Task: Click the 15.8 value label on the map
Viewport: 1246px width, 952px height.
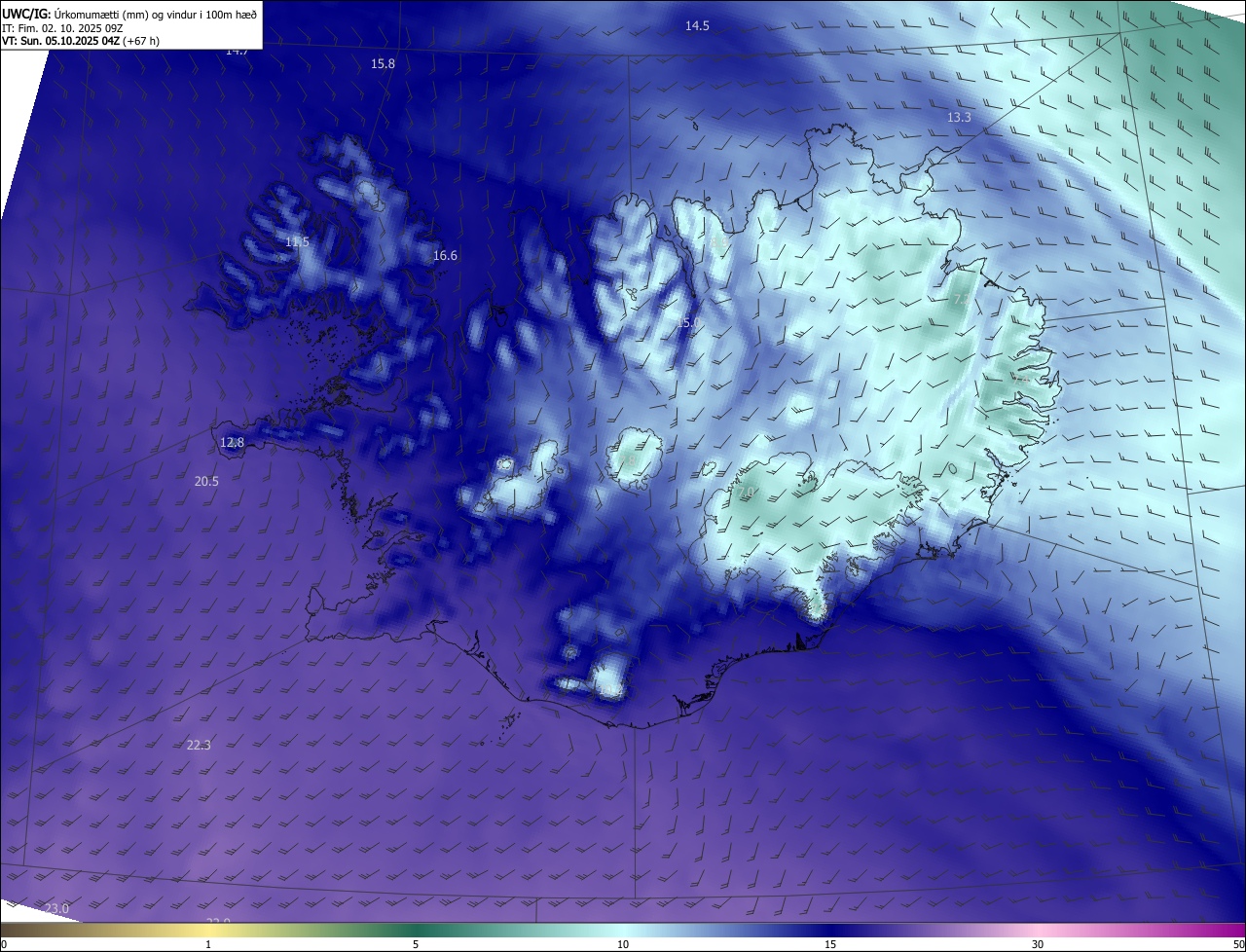Action: [x=384, y=63]
